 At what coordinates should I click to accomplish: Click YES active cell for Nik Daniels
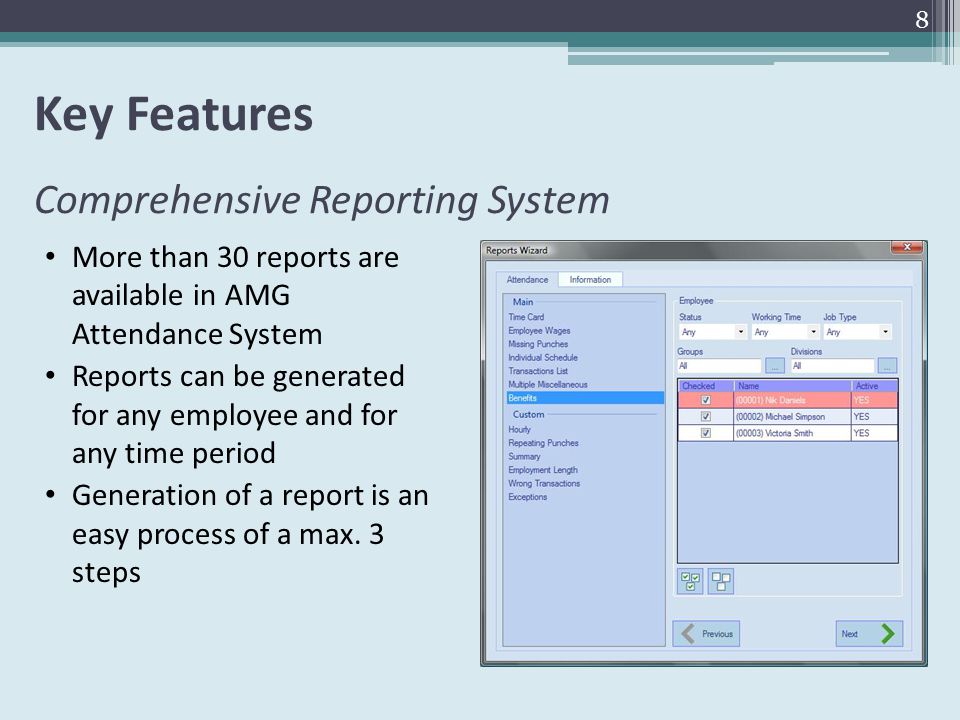coord(874,400)
